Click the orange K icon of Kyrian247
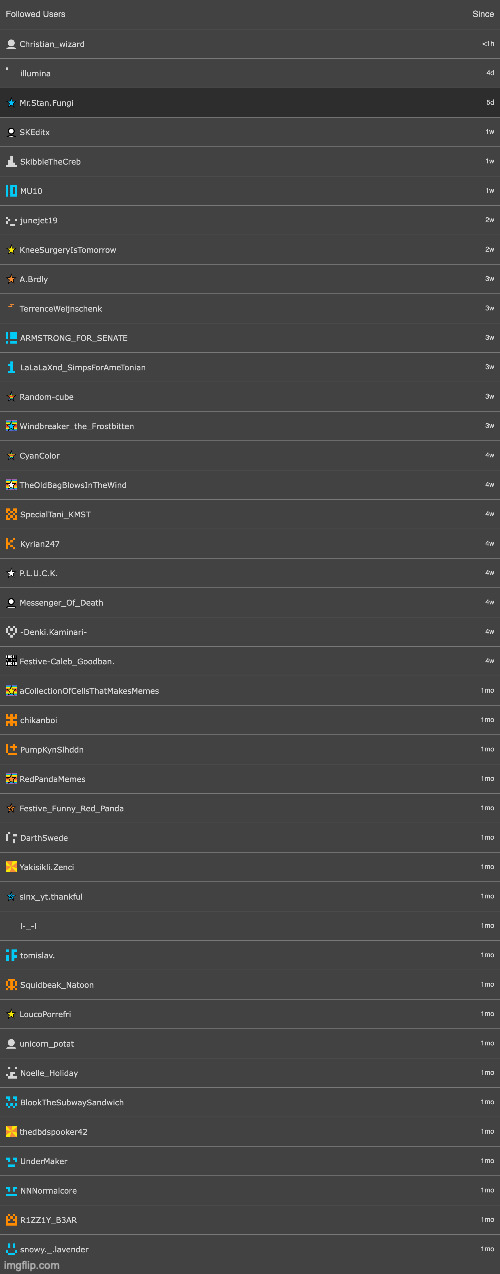This screenshot has height=1274, width=500. pos(11,544)
